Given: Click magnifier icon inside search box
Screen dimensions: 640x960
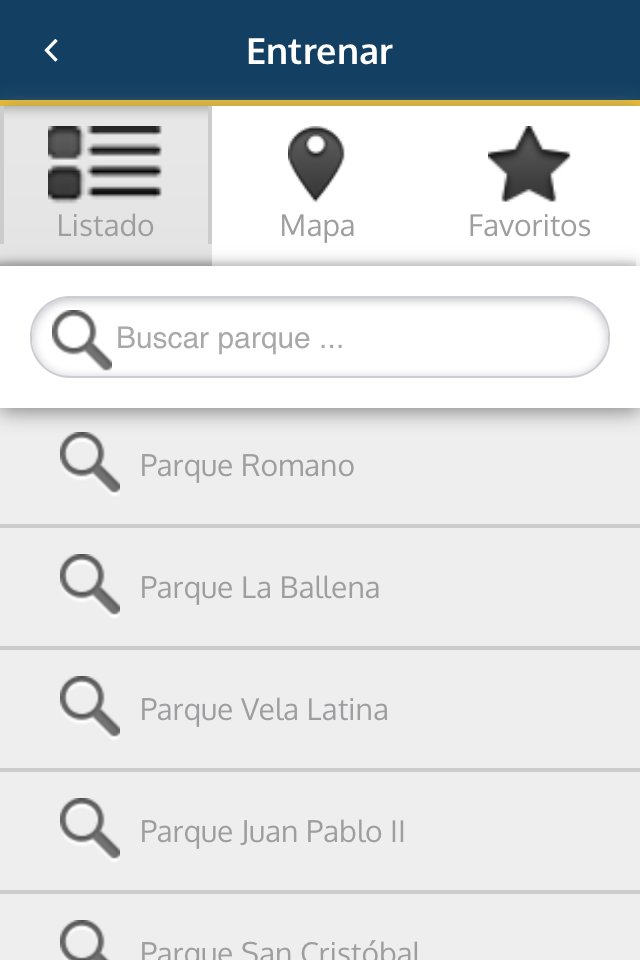Looking at the screenshot, I should point(81,339).
